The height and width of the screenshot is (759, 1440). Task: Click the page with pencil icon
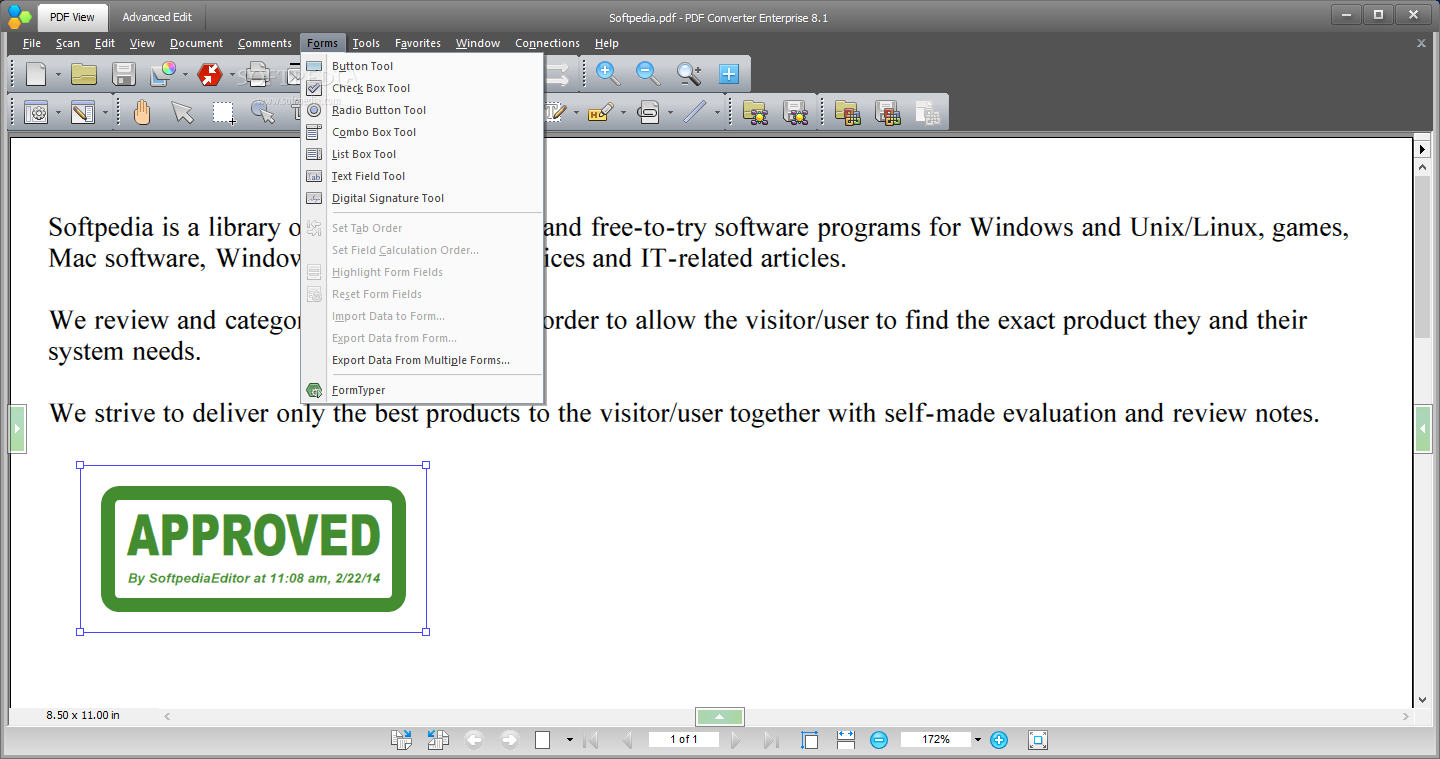[x=83, y=112]
